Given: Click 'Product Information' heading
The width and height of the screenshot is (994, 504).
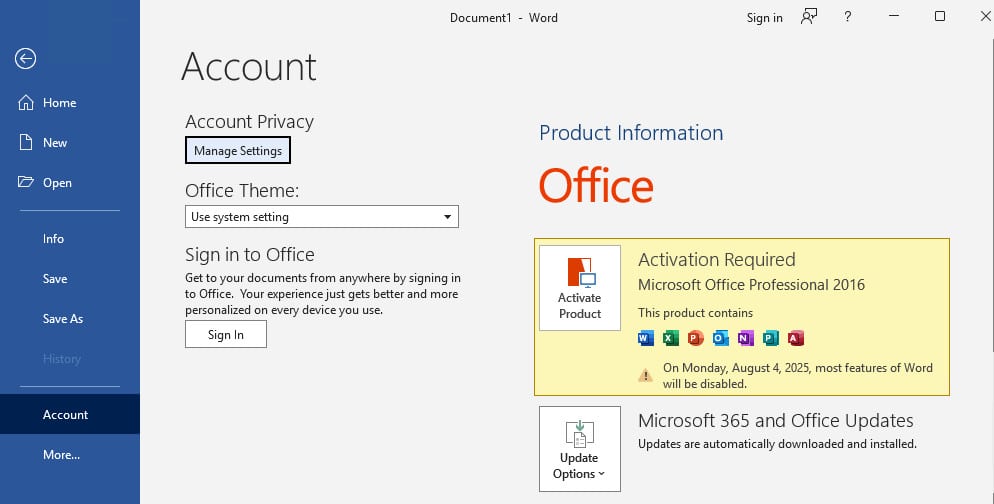Looking at the screenshot, I should point(631,132).
